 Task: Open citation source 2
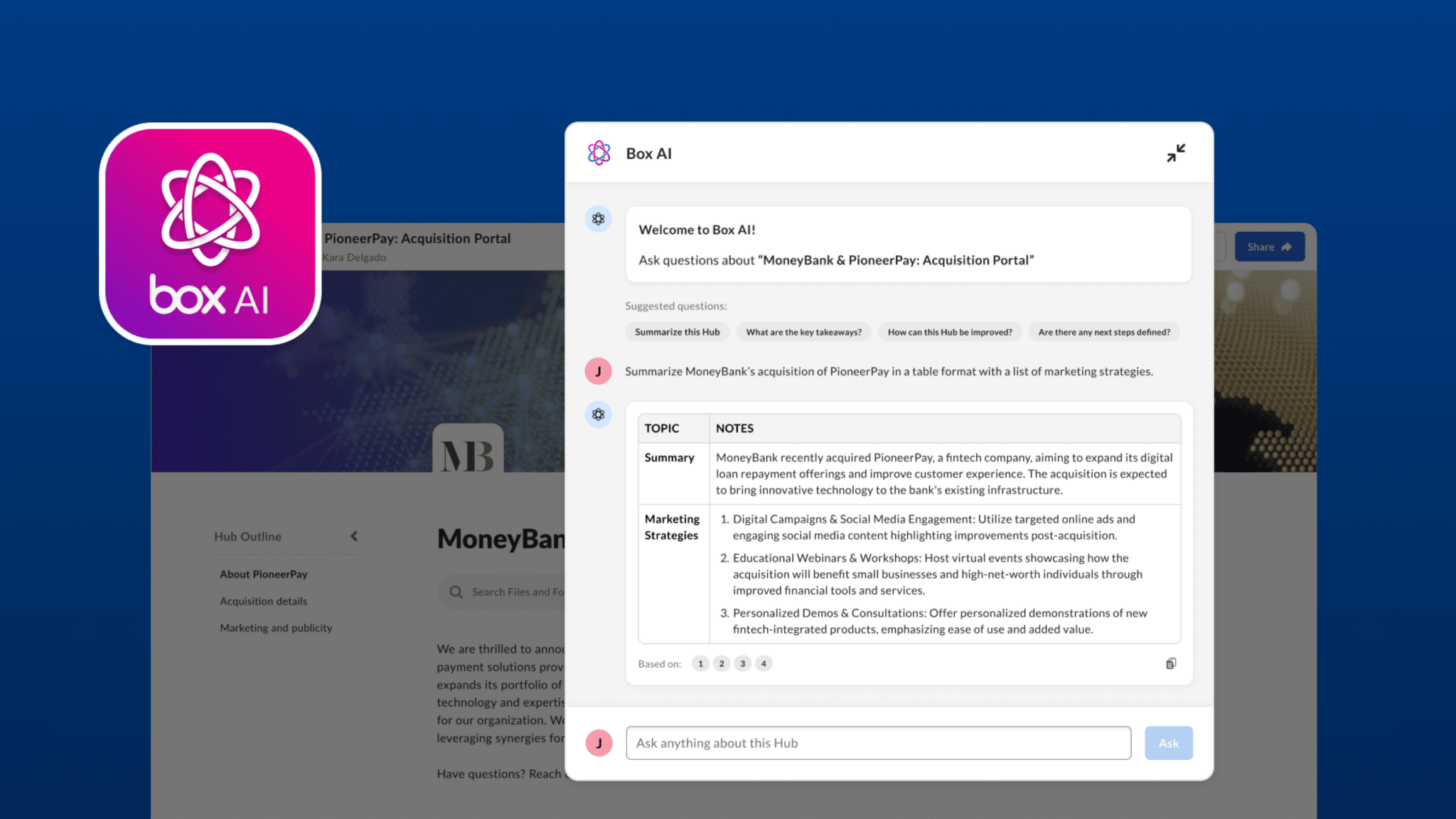point(722,663)
